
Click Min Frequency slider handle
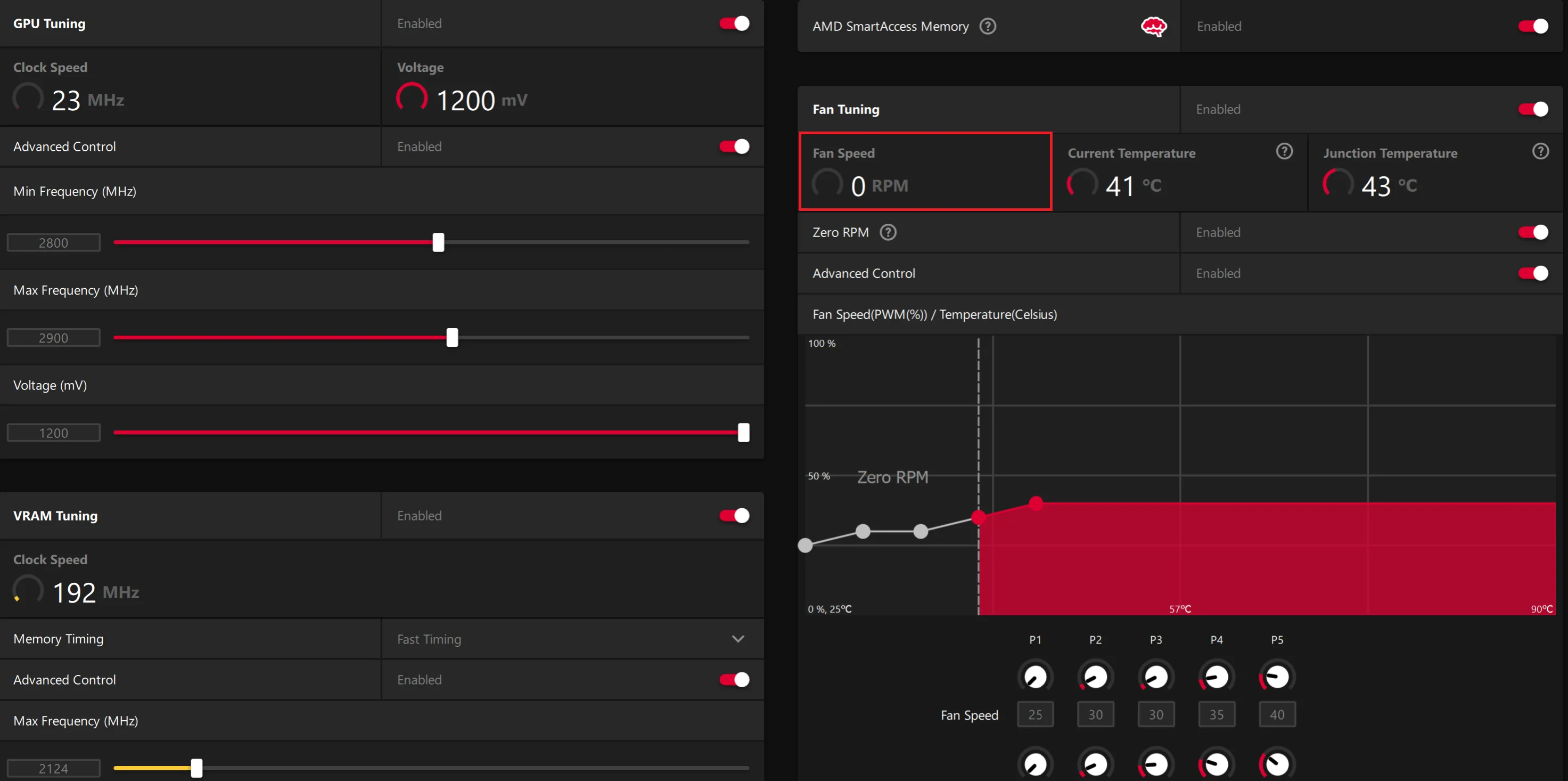(438, 242)
